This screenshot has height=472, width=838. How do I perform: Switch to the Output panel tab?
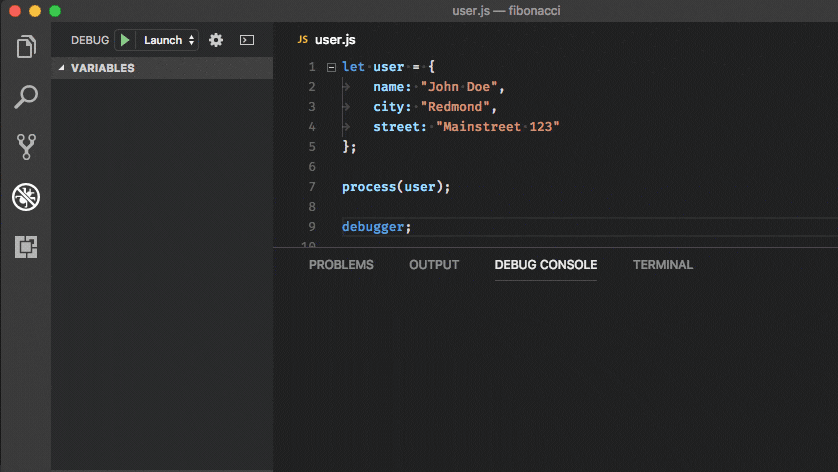click(x=434, y=265)
